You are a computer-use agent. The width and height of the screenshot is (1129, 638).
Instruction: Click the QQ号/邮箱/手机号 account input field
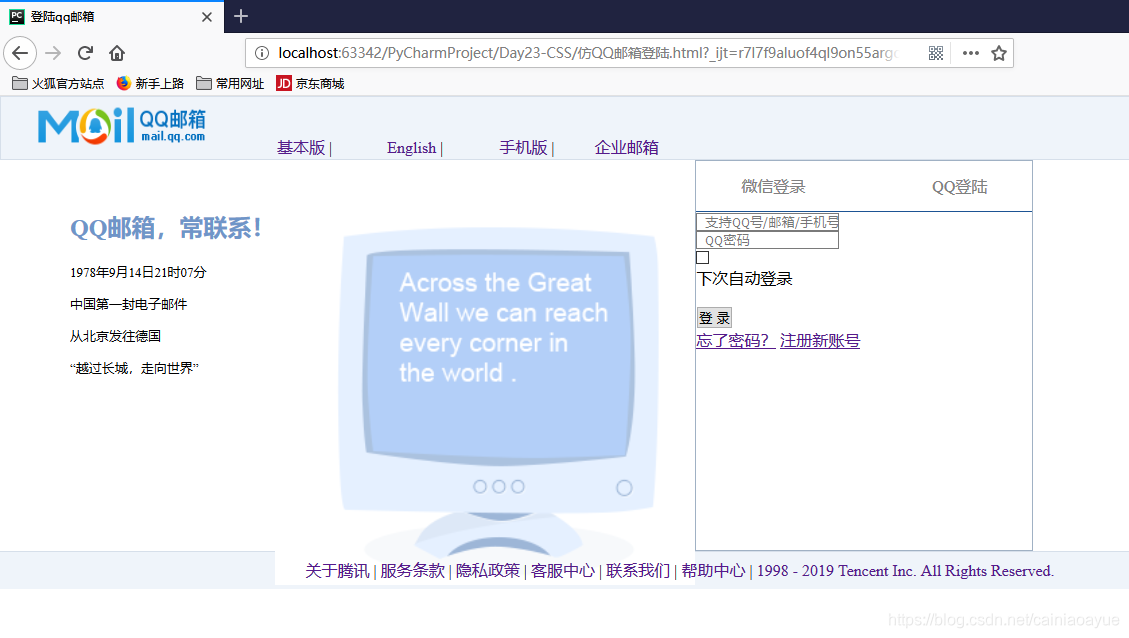pyautogui.click(x=768, y=222)
